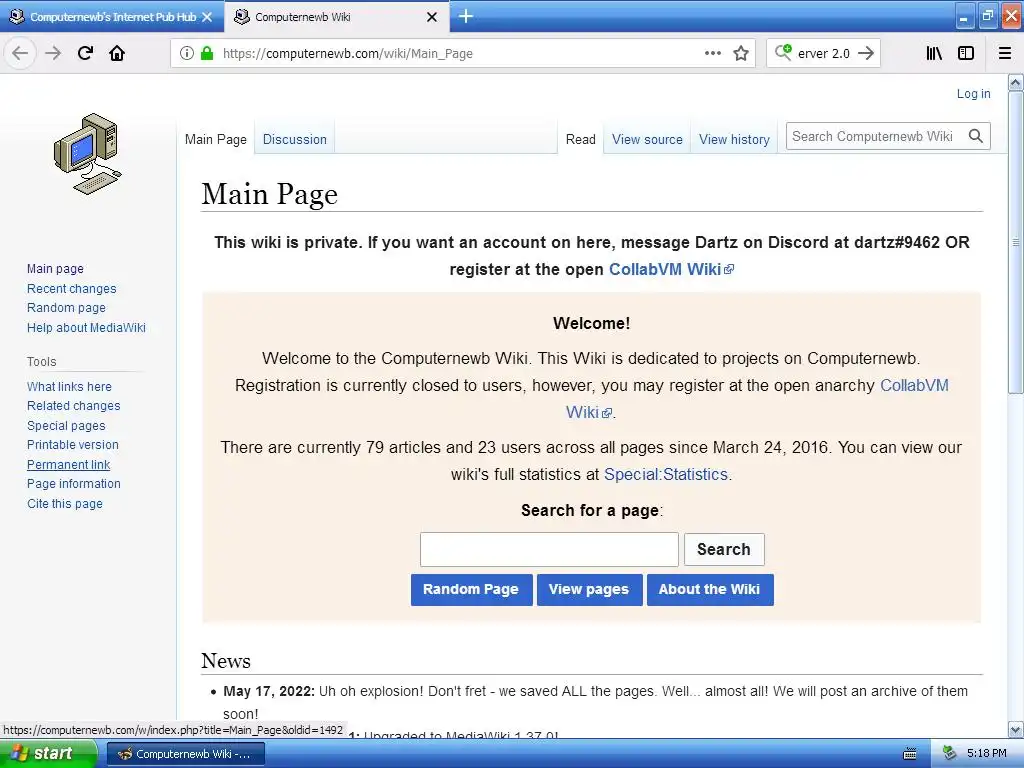Toggle the sidebar view icon
The width and height of the screenshot is (1024, 768).
pyautogui.click(x=966, y=53)
